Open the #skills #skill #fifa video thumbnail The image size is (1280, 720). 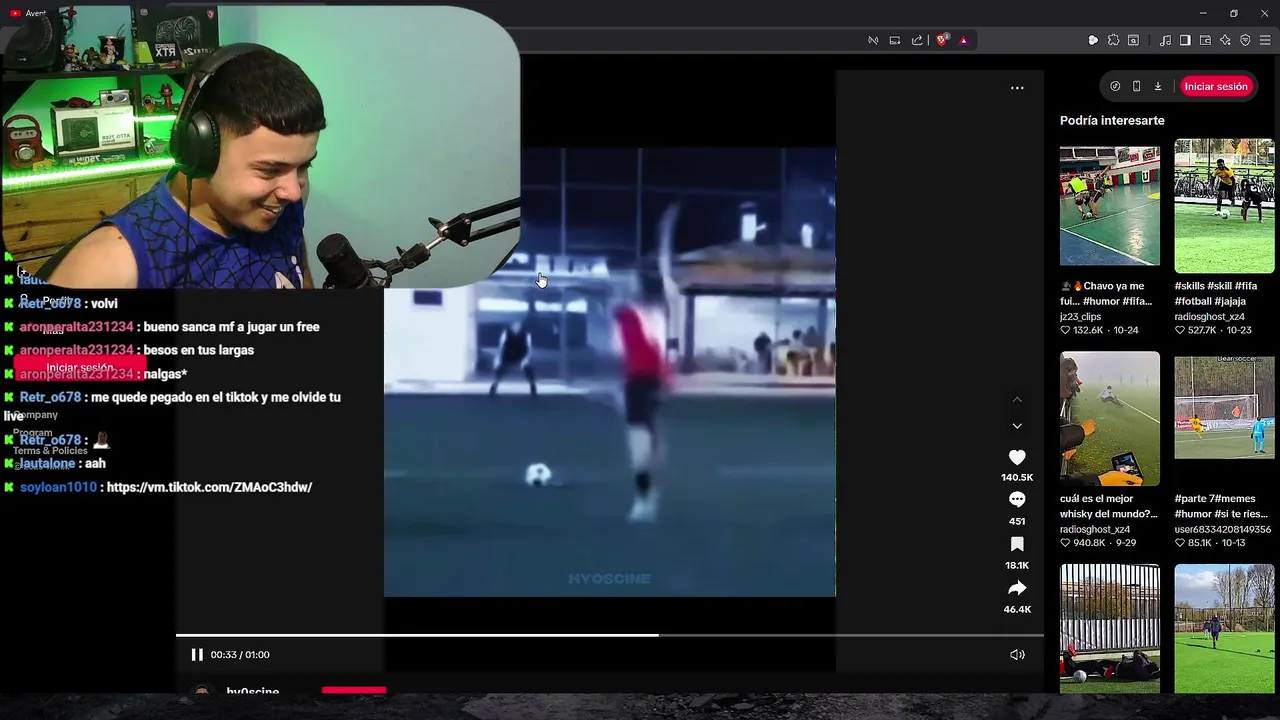(x=1224, y=205)
